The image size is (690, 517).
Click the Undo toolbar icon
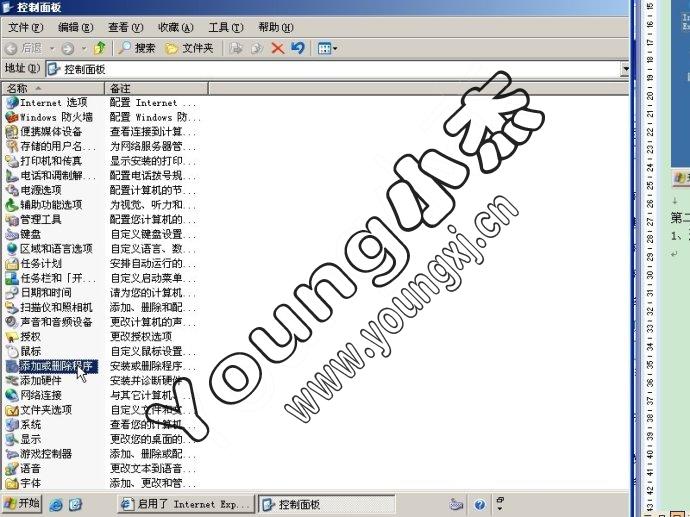(x=297, y=48)
